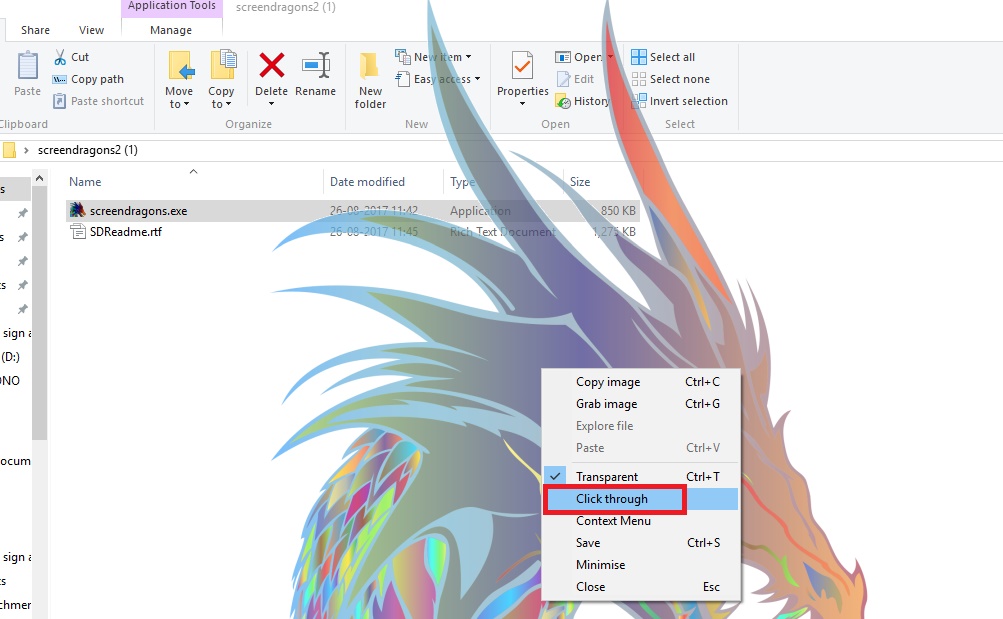Enable Click through in the context menu

pyautogui.click(x=614, y=498)
